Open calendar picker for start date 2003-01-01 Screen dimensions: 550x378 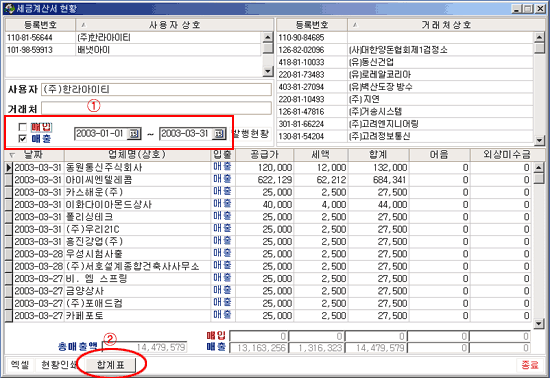(134, 134)
